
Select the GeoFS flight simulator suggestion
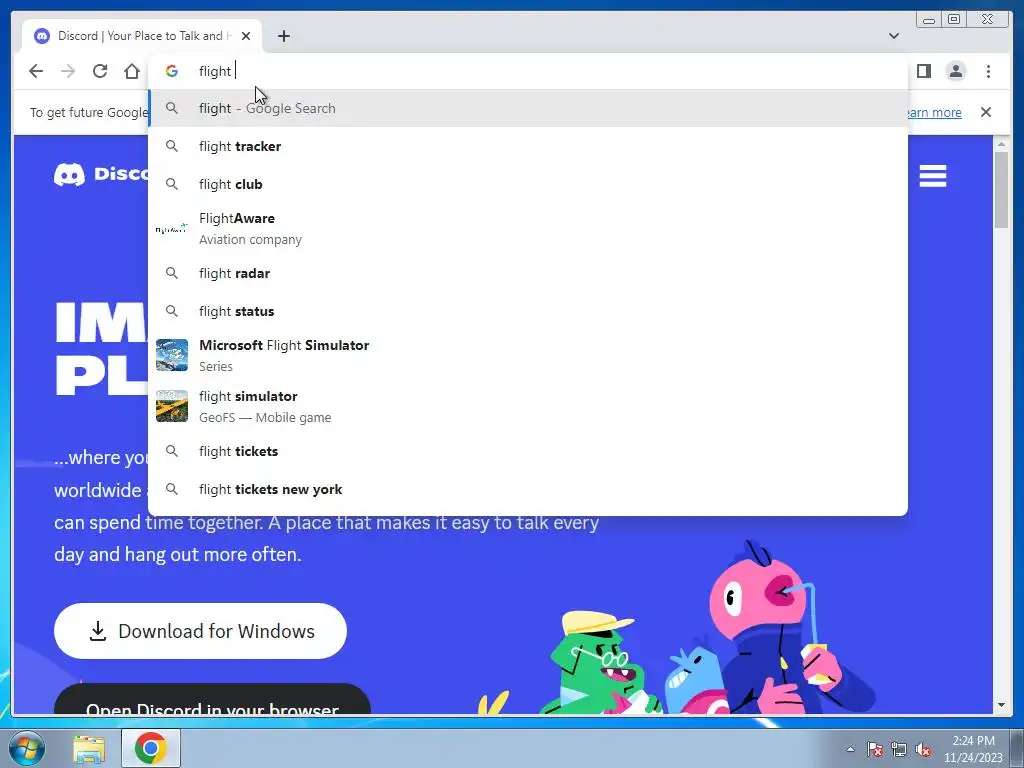coord(528,406)
